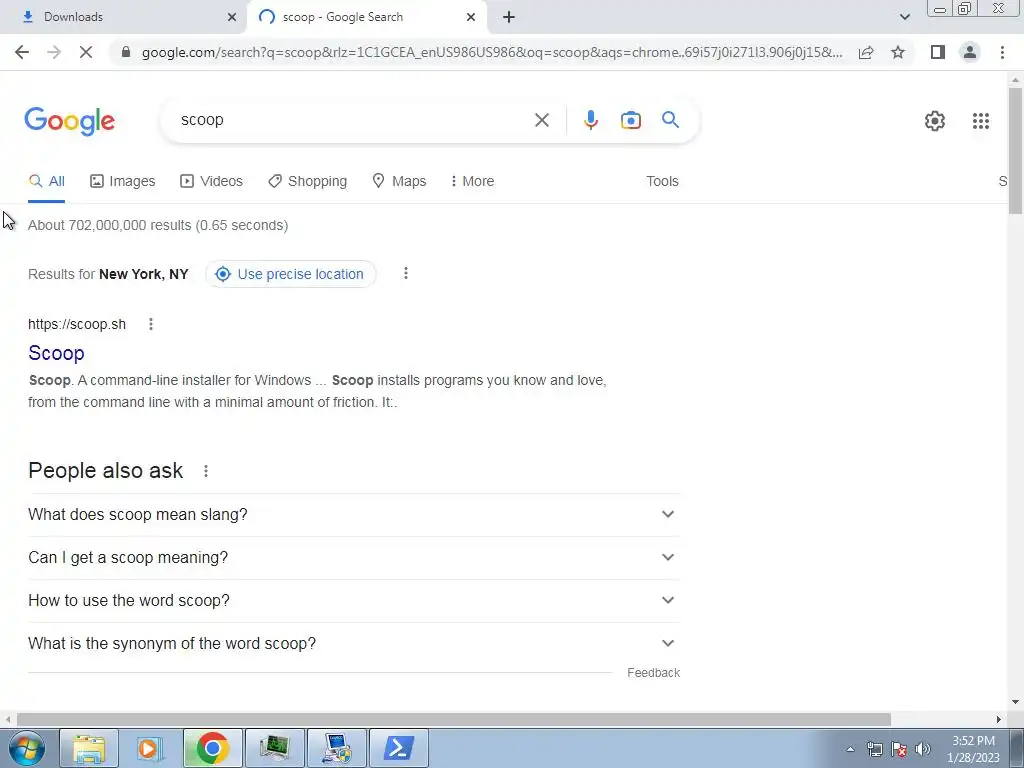The height and width of the screenshot is (768, 1024).
Task: Switch to Shopping results
Action: pos(308,181)
